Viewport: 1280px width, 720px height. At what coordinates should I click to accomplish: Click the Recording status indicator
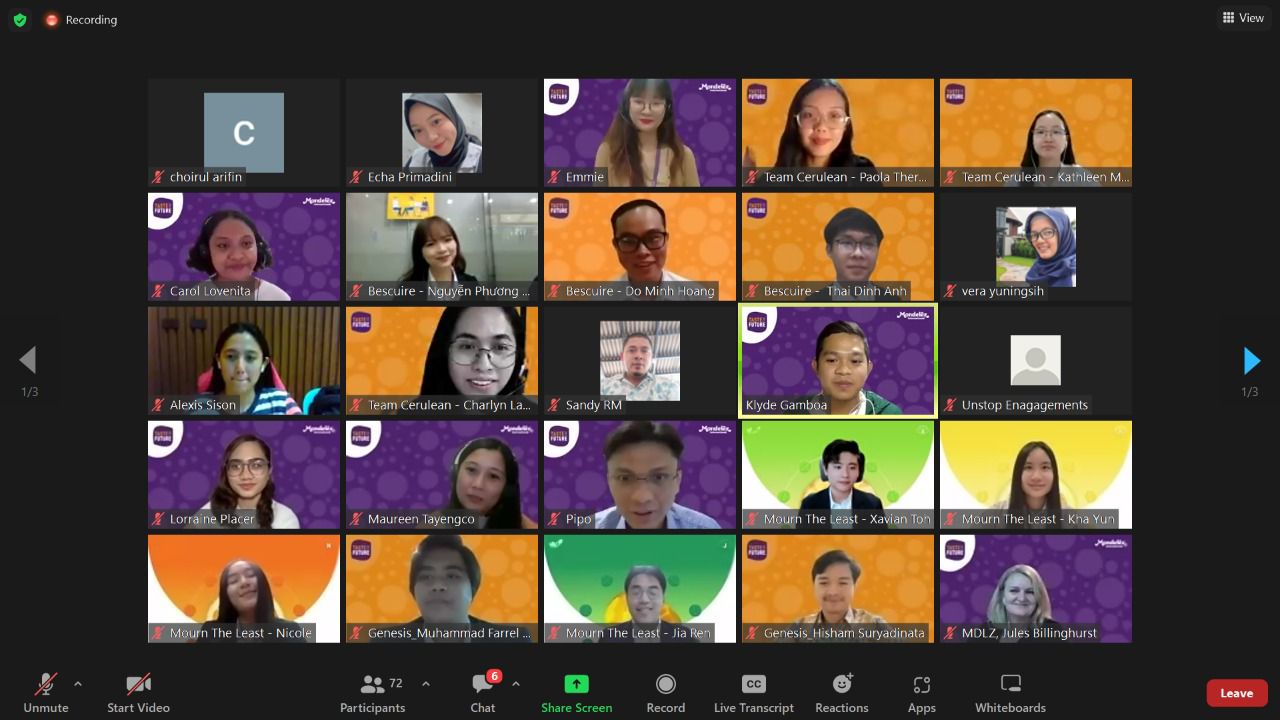81,20
